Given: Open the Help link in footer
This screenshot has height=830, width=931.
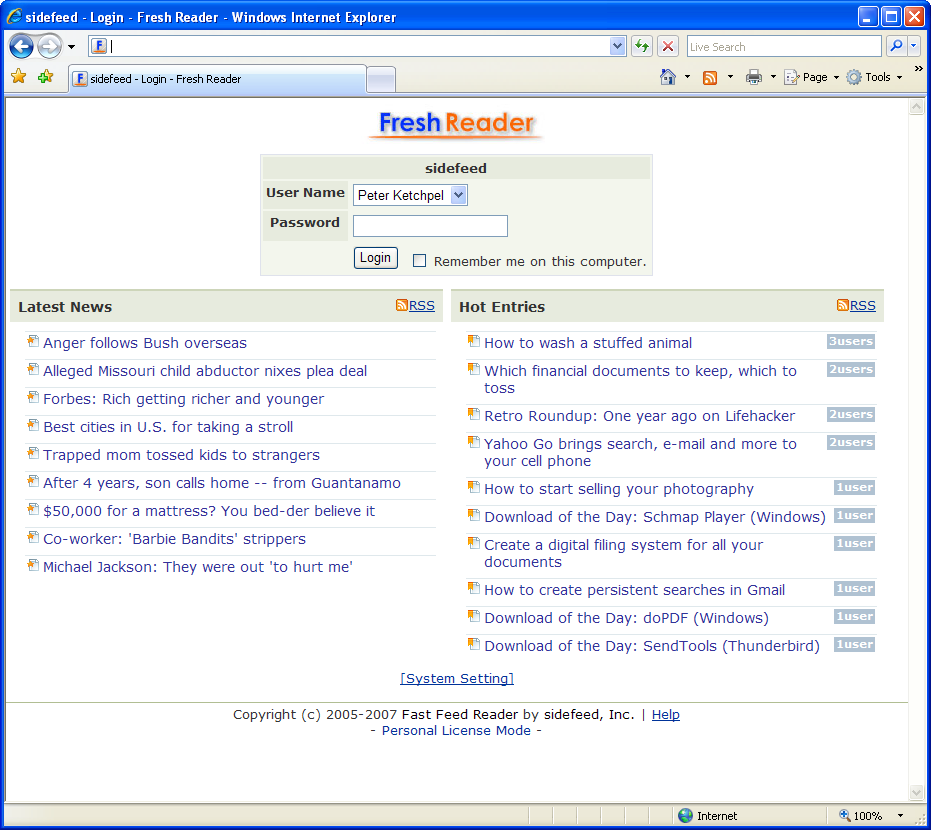Looking at the screenshot, I should [666, 714].
